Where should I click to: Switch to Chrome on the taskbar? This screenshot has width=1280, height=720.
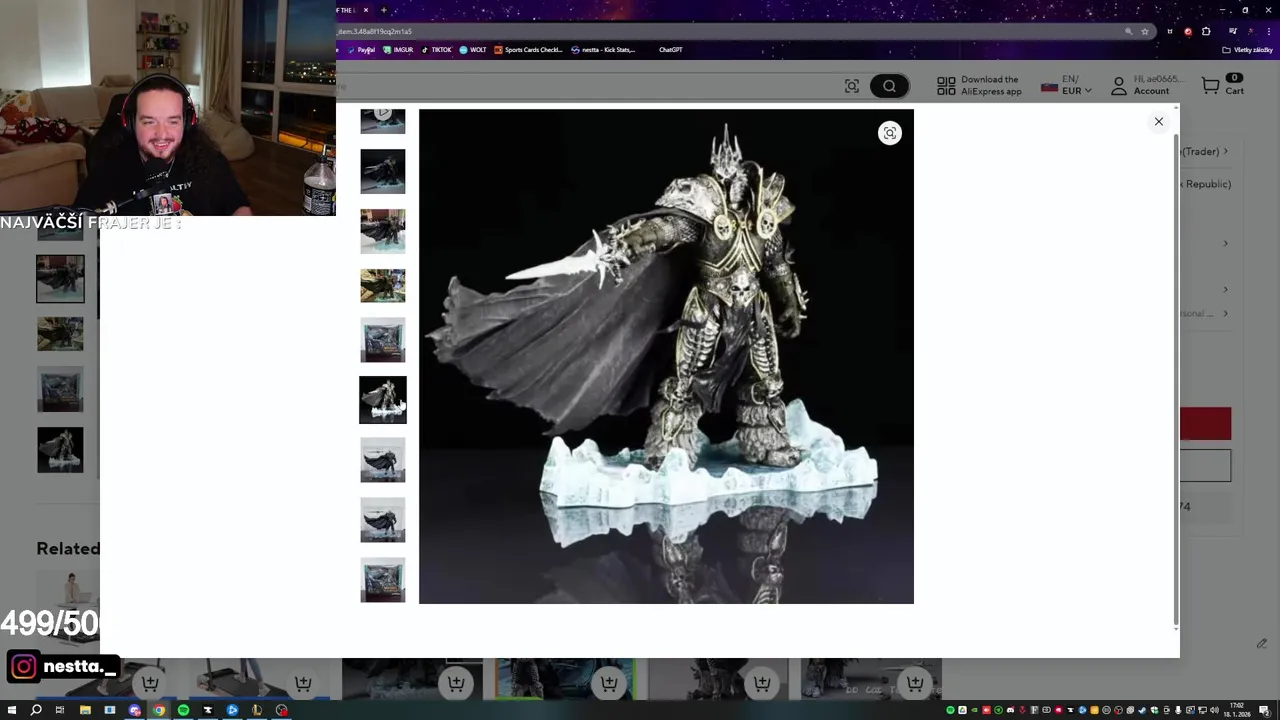[x=159, y=710]
